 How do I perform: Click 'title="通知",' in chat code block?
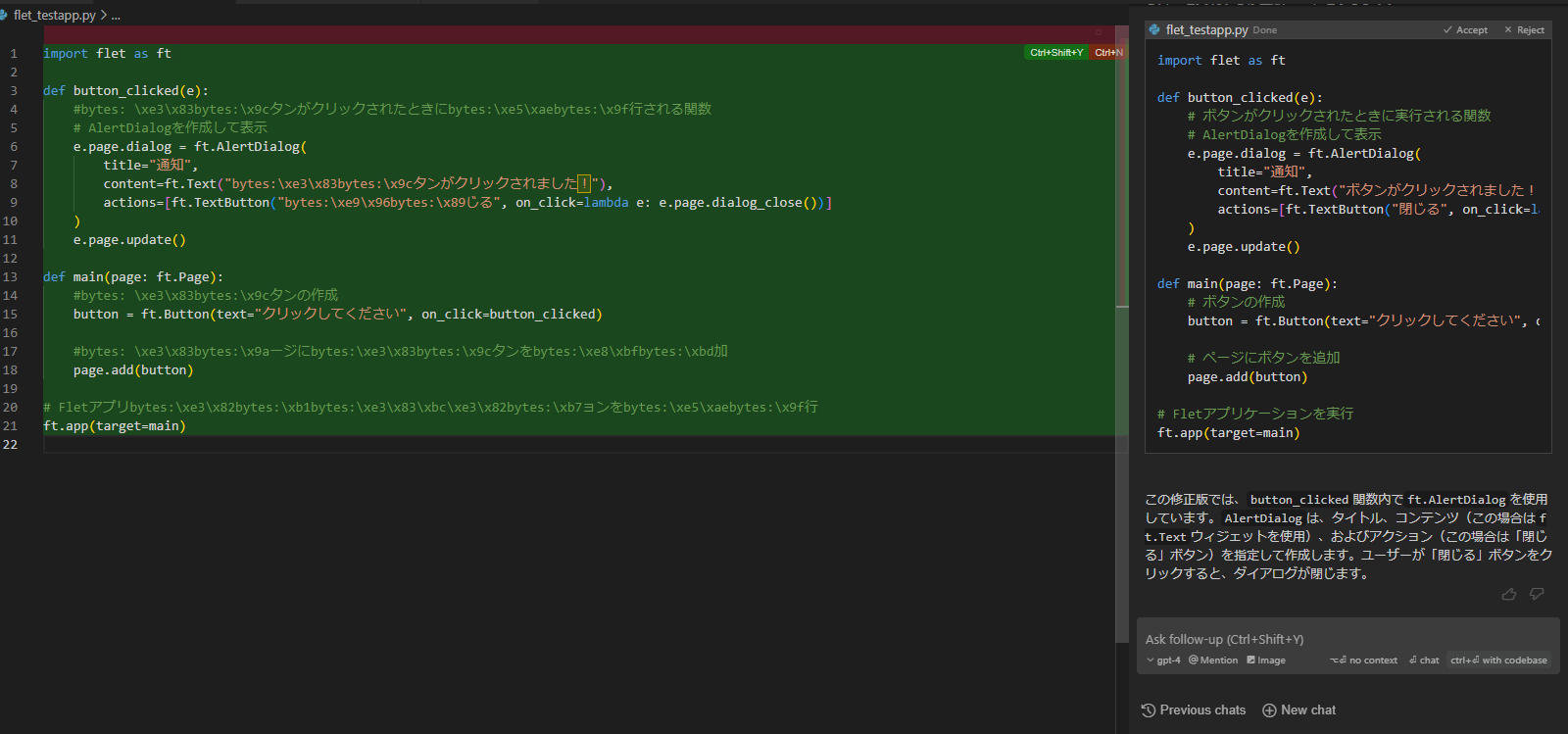(1264, 172)
